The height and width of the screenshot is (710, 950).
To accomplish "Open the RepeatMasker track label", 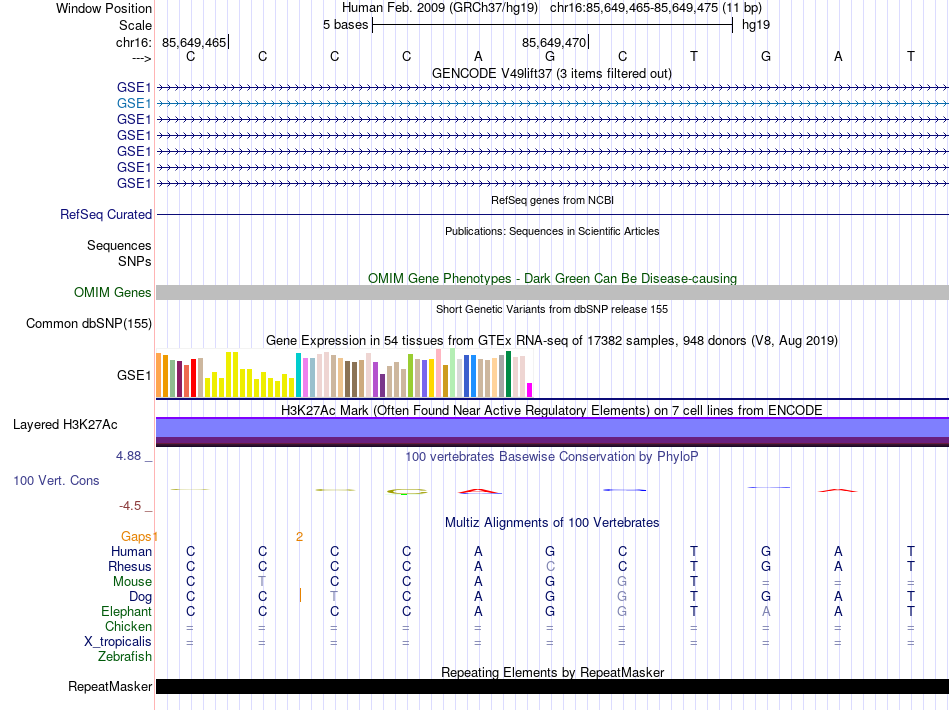I will tap(110, 687).
